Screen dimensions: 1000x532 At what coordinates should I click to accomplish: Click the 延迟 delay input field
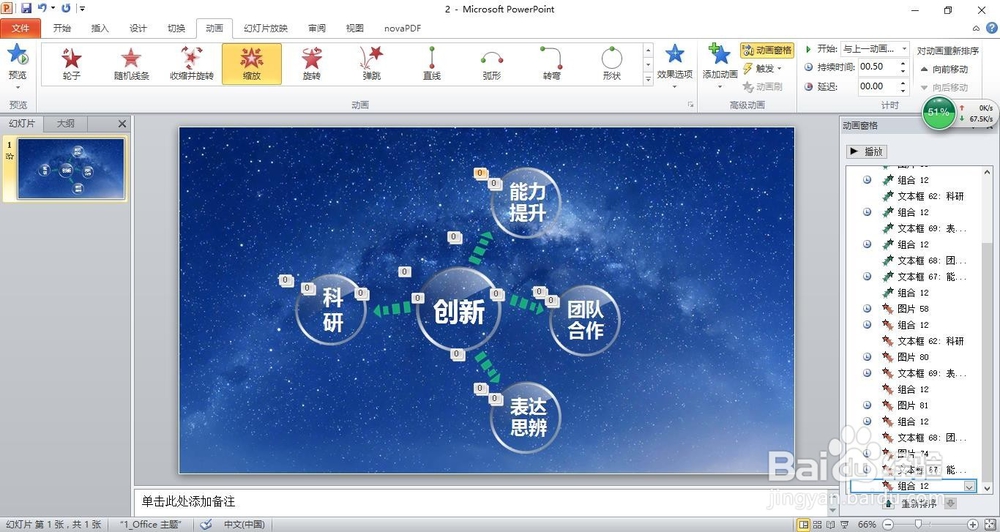click(x=878, y=86)
